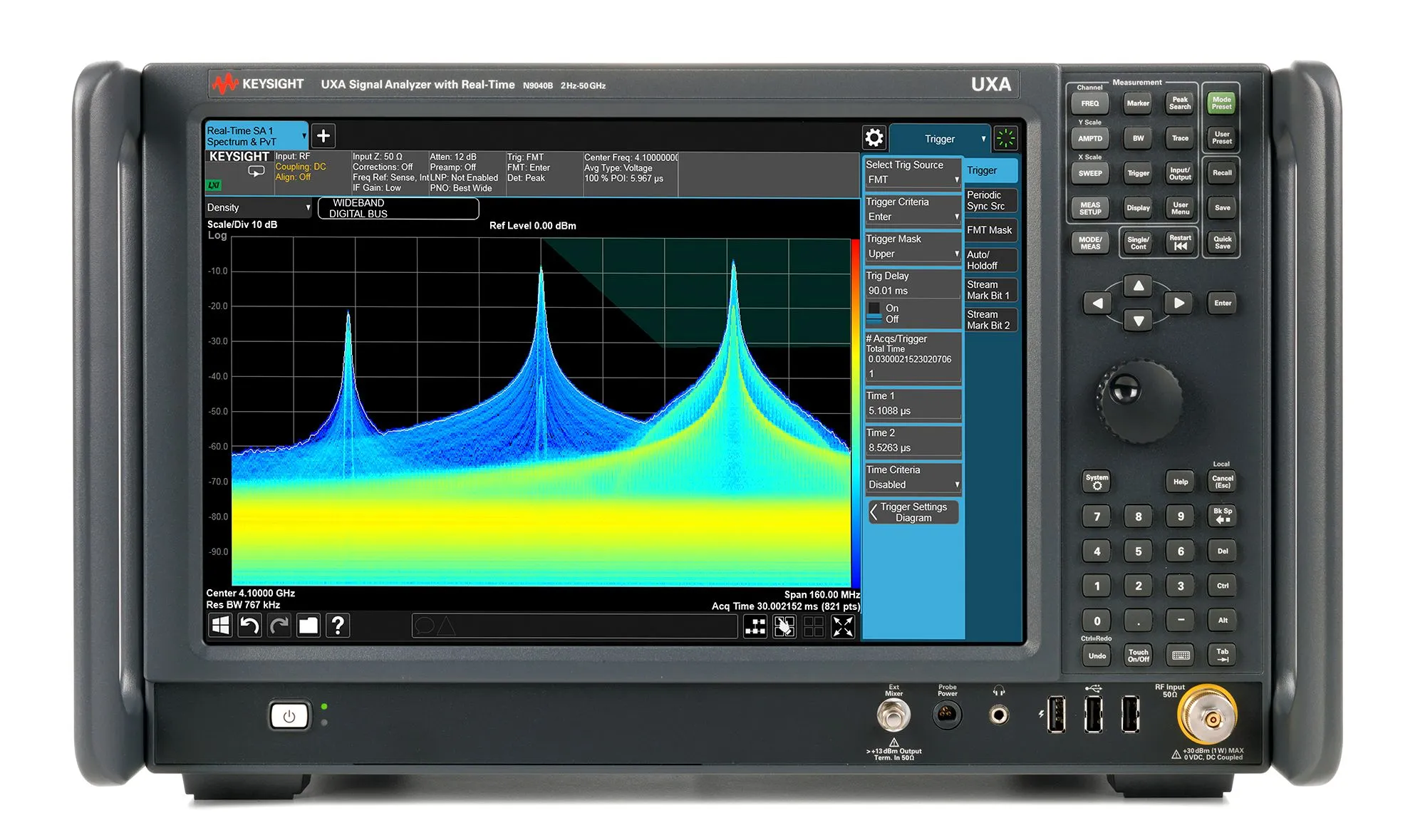Screen dimensions: 1425x840
Task: Open the measurement settings gear icon
Action: (874, 138)
